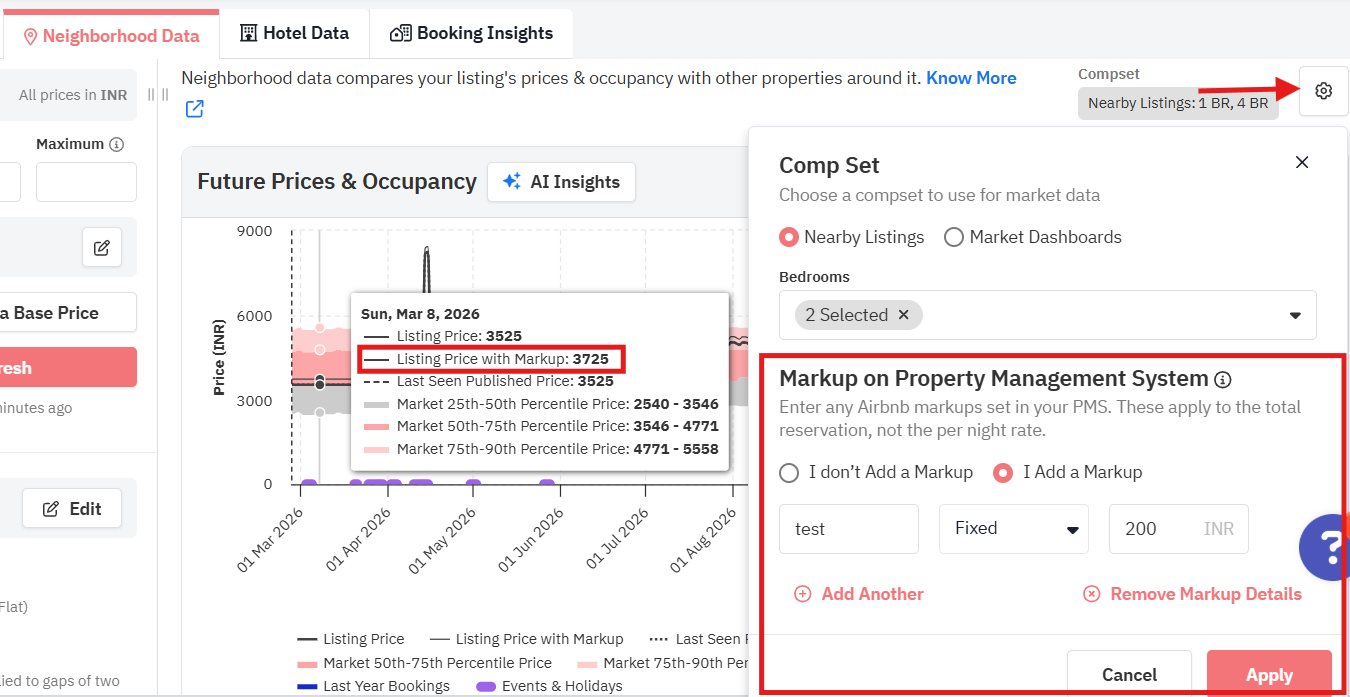Click the markup name field containing test

[848, 529]
